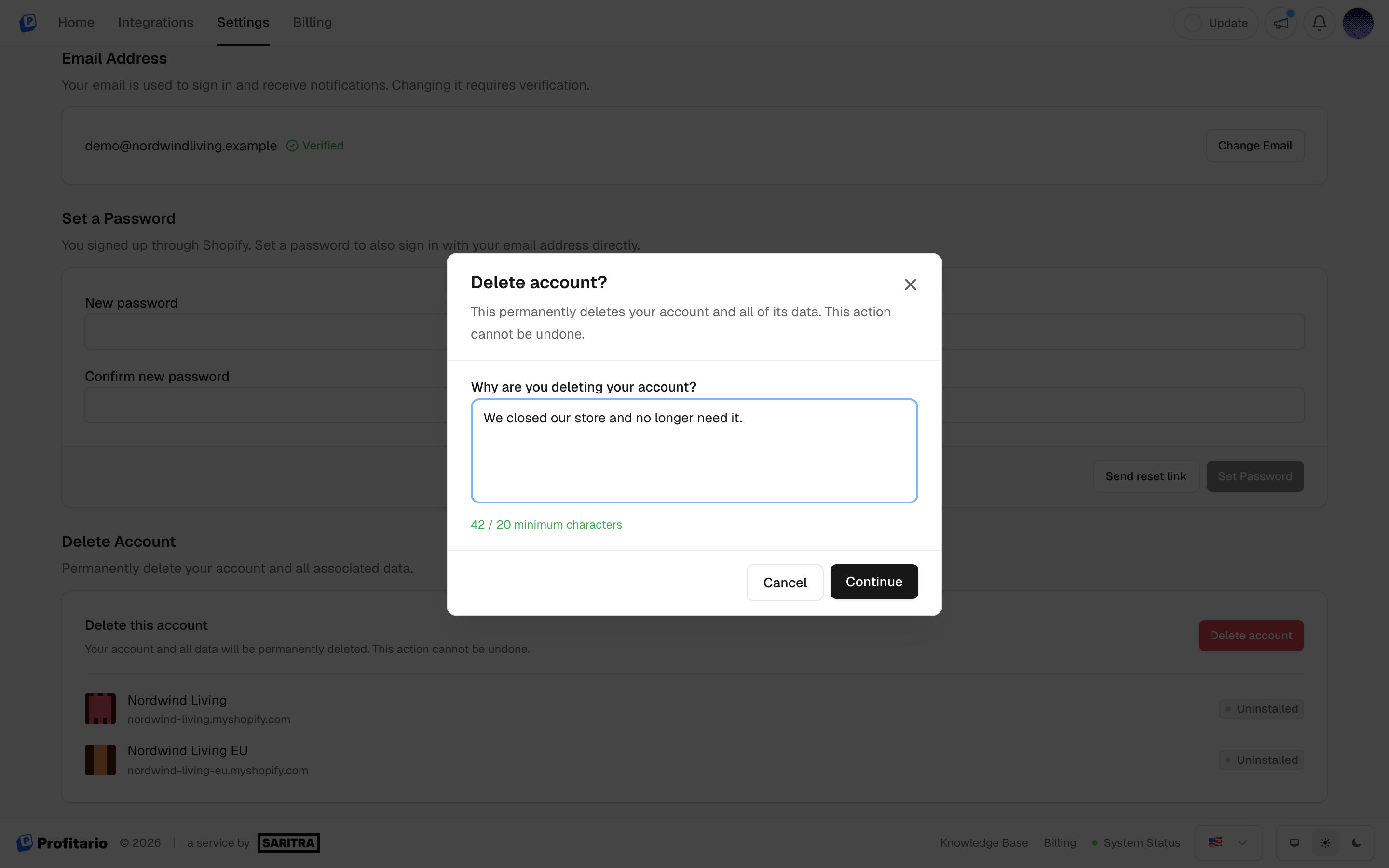Open the Billing link in footer

click(x=1060, y=843)
